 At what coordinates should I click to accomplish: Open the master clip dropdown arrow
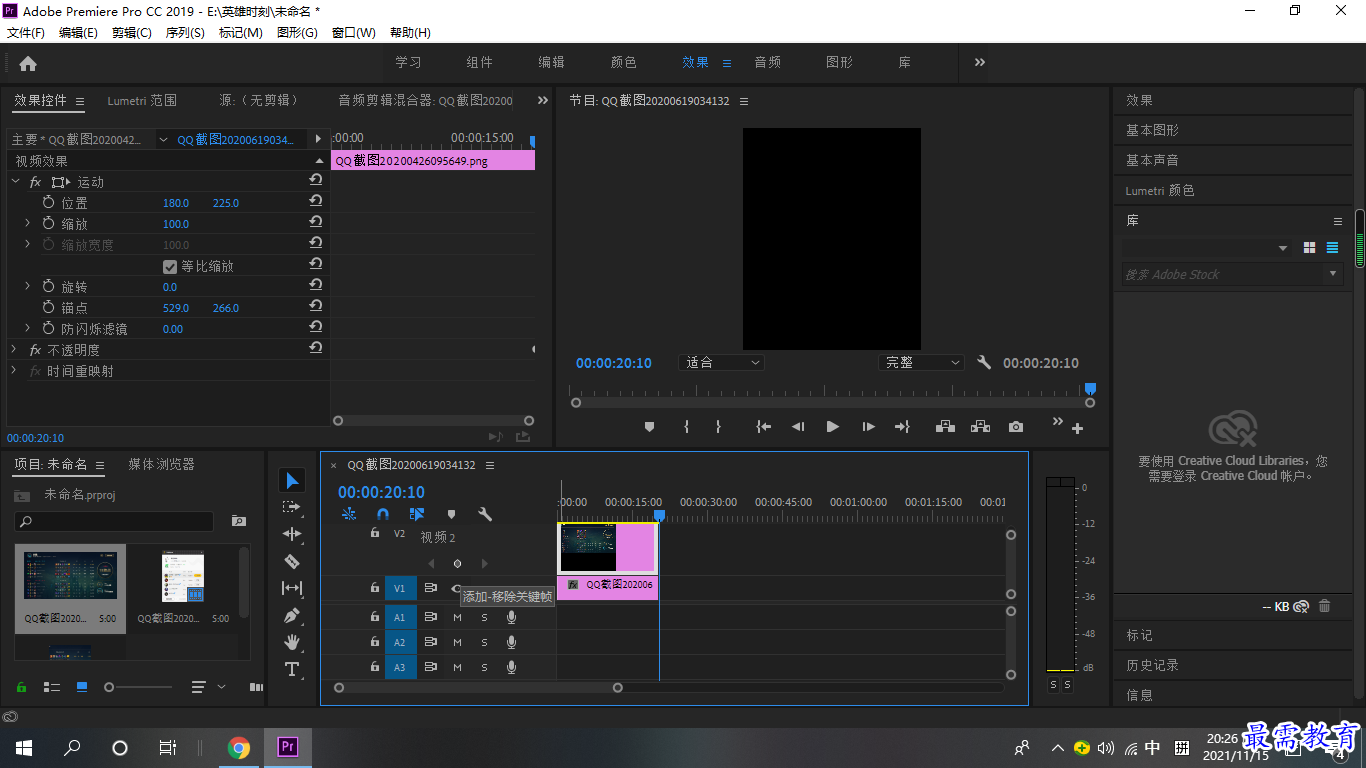[x=163, y=140]
